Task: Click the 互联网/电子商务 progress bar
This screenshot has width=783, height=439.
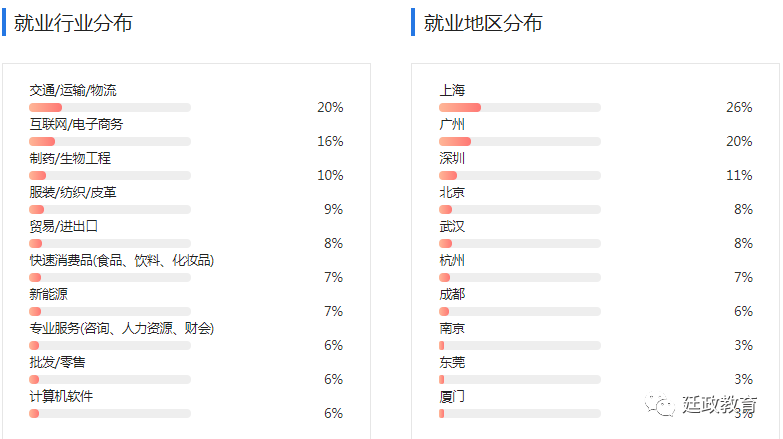Action: coord(110,141)
